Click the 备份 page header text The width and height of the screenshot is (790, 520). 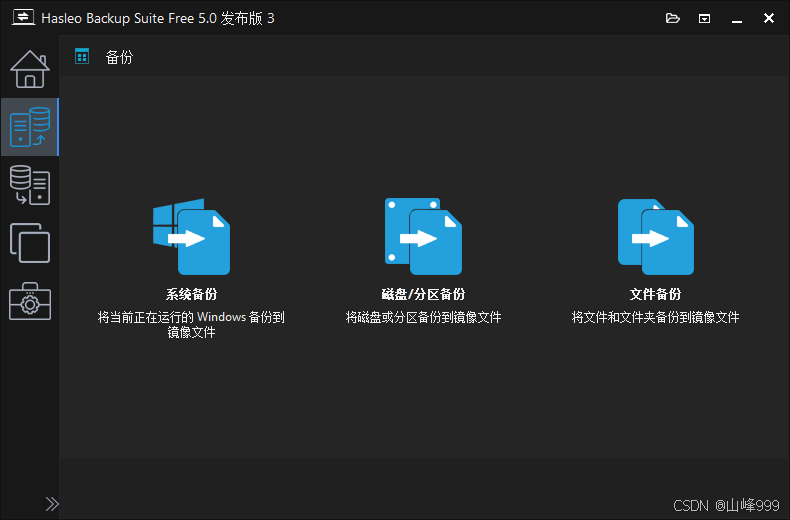119,57
